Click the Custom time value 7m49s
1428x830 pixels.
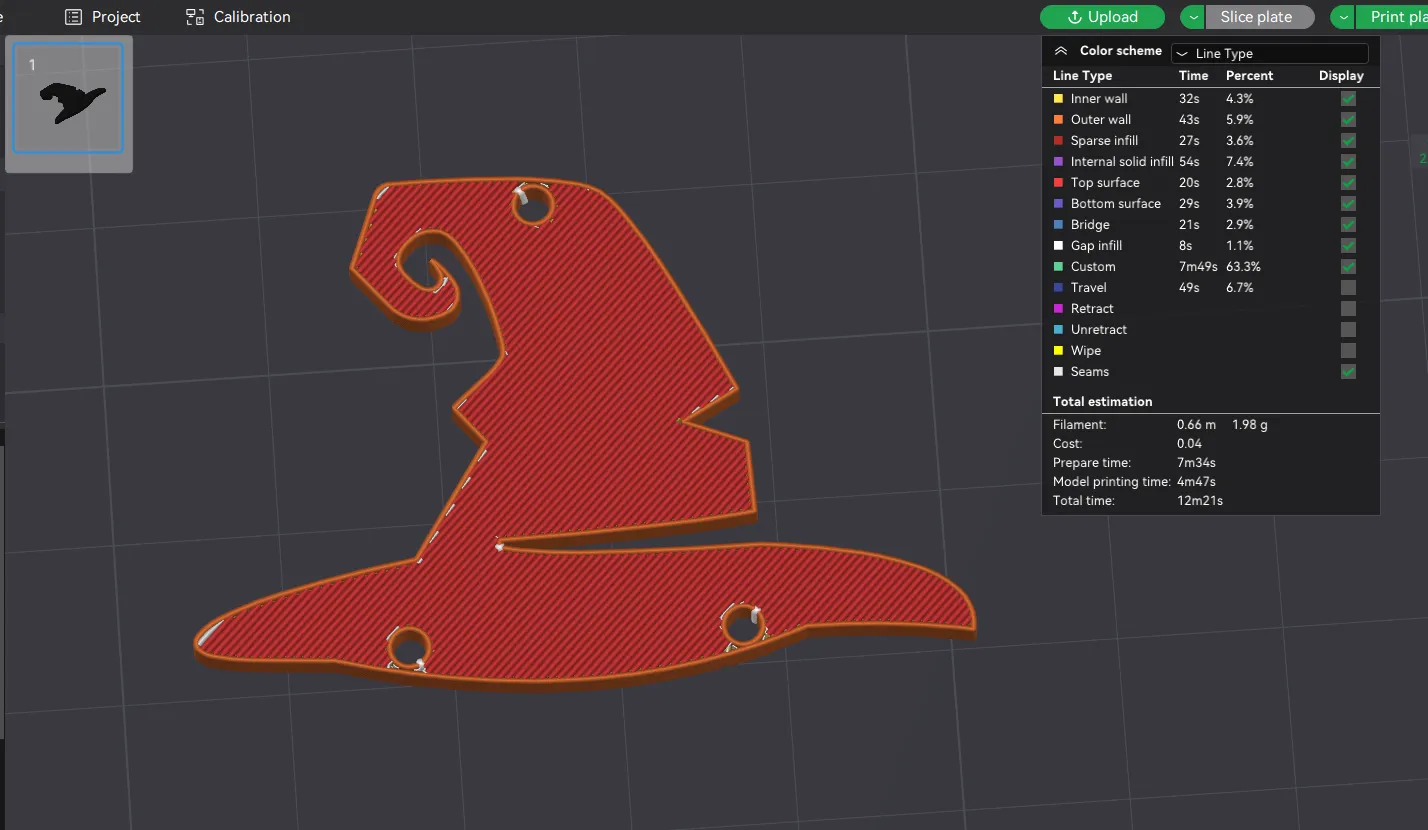(x=1198, y=267)
